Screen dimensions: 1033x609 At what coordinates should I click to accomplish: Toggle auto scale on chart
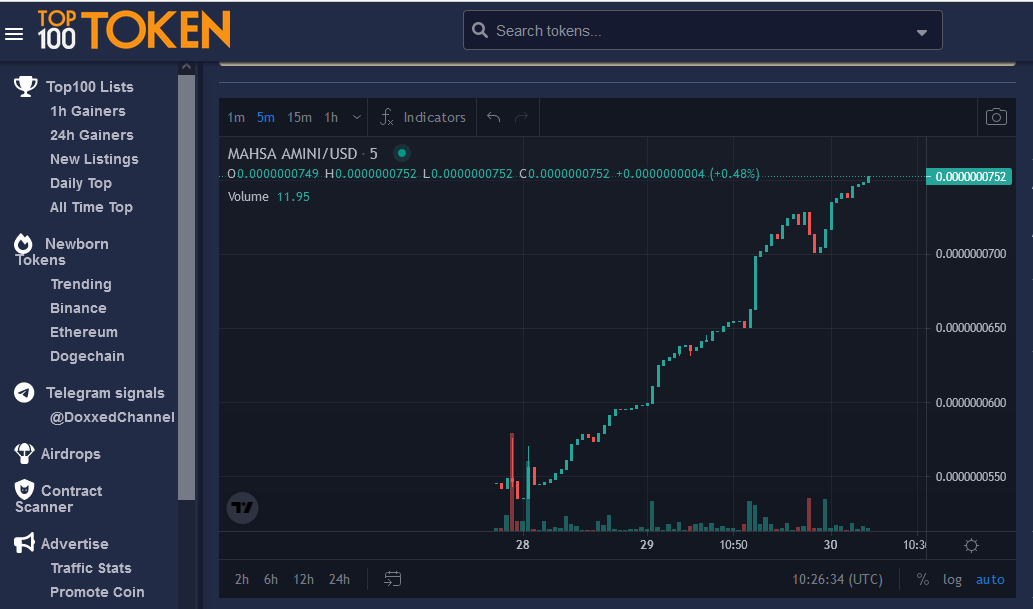(990, 579)
